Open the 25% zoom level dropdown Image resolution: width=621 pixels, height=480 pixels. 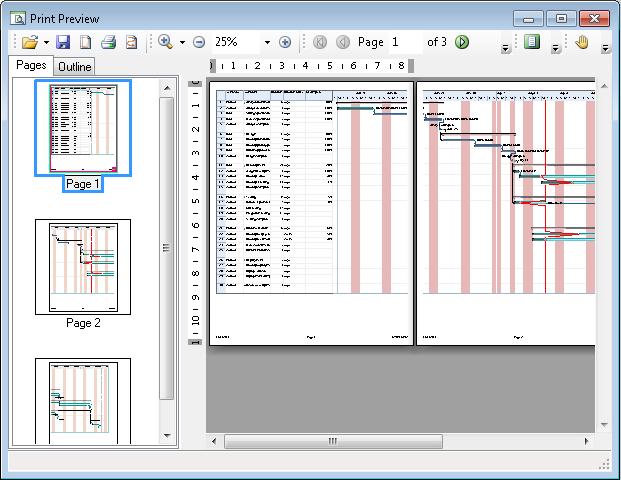[267, 42]
